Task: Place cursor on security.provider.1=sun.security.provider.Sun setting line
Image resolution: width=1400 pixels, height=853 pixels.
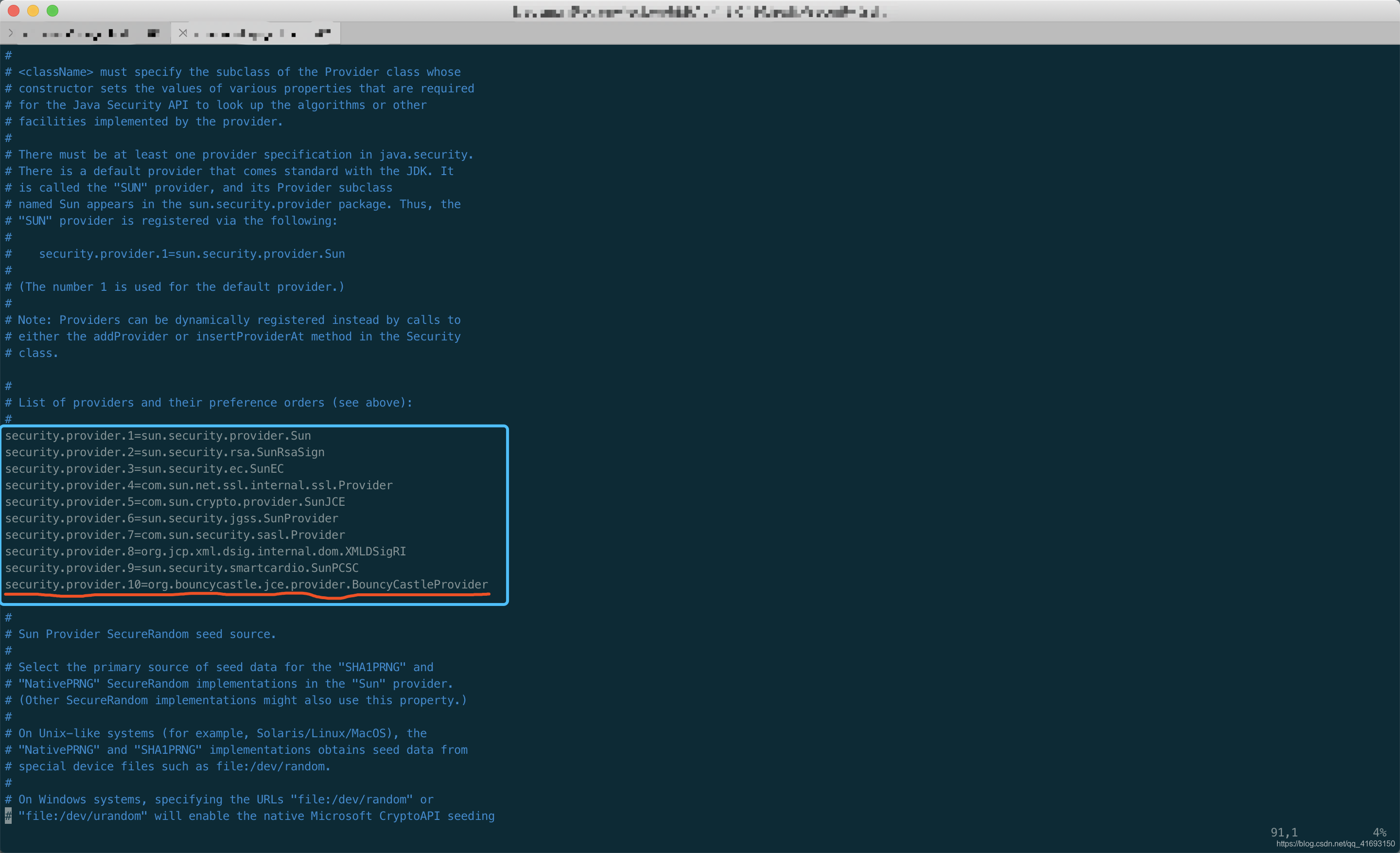Action: 158,436
